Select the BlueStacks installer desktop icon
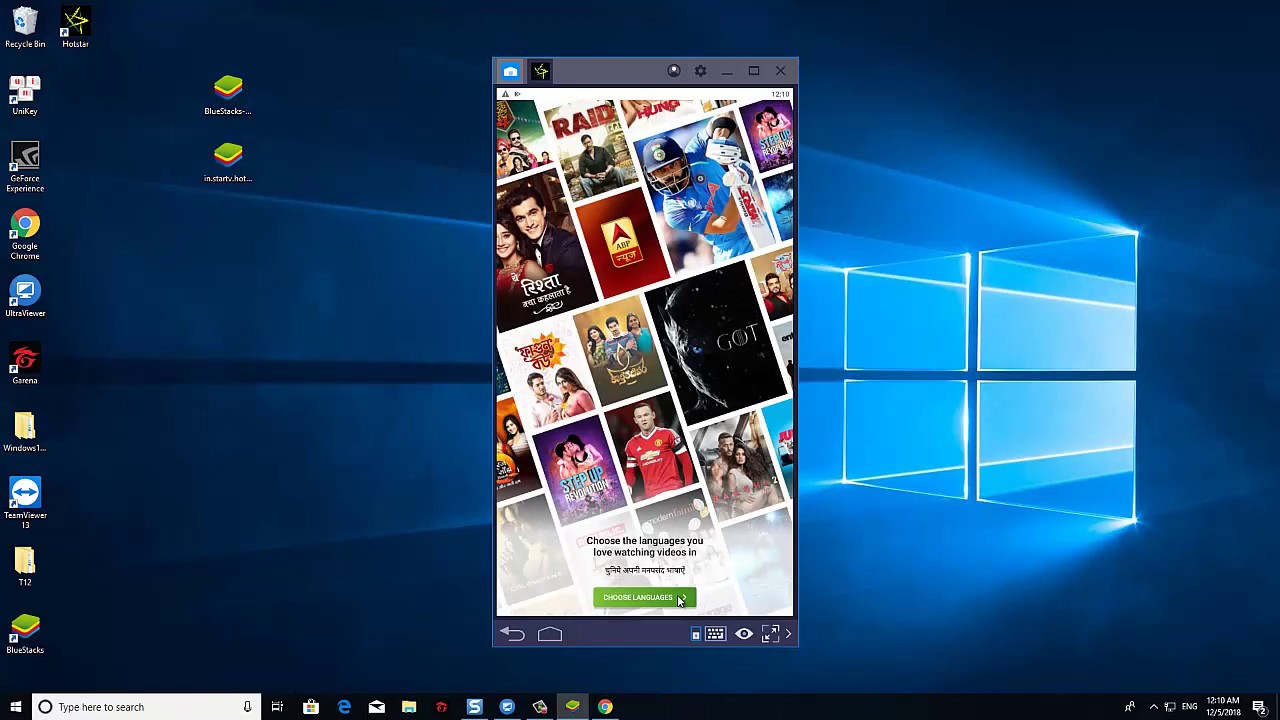Image resolution: width=1280 pixels, height=720 pixels. click(x=228, y=95)
